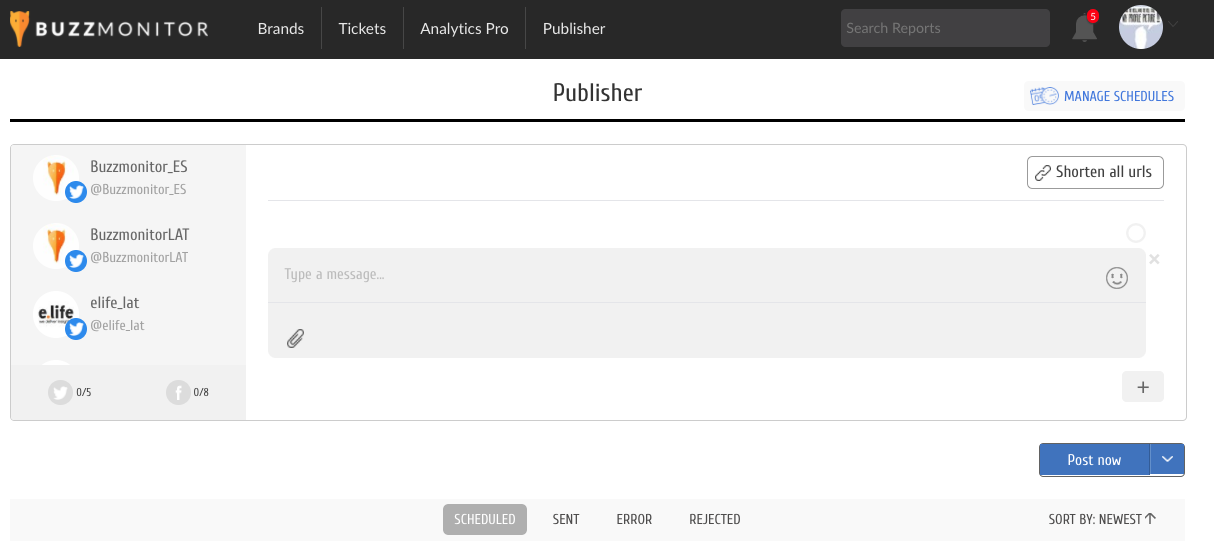This screenshot has height=560, width=1214.
Task: Select the BuzzmonitorLAT Twitter account
Action: click(x=128, y=246)
